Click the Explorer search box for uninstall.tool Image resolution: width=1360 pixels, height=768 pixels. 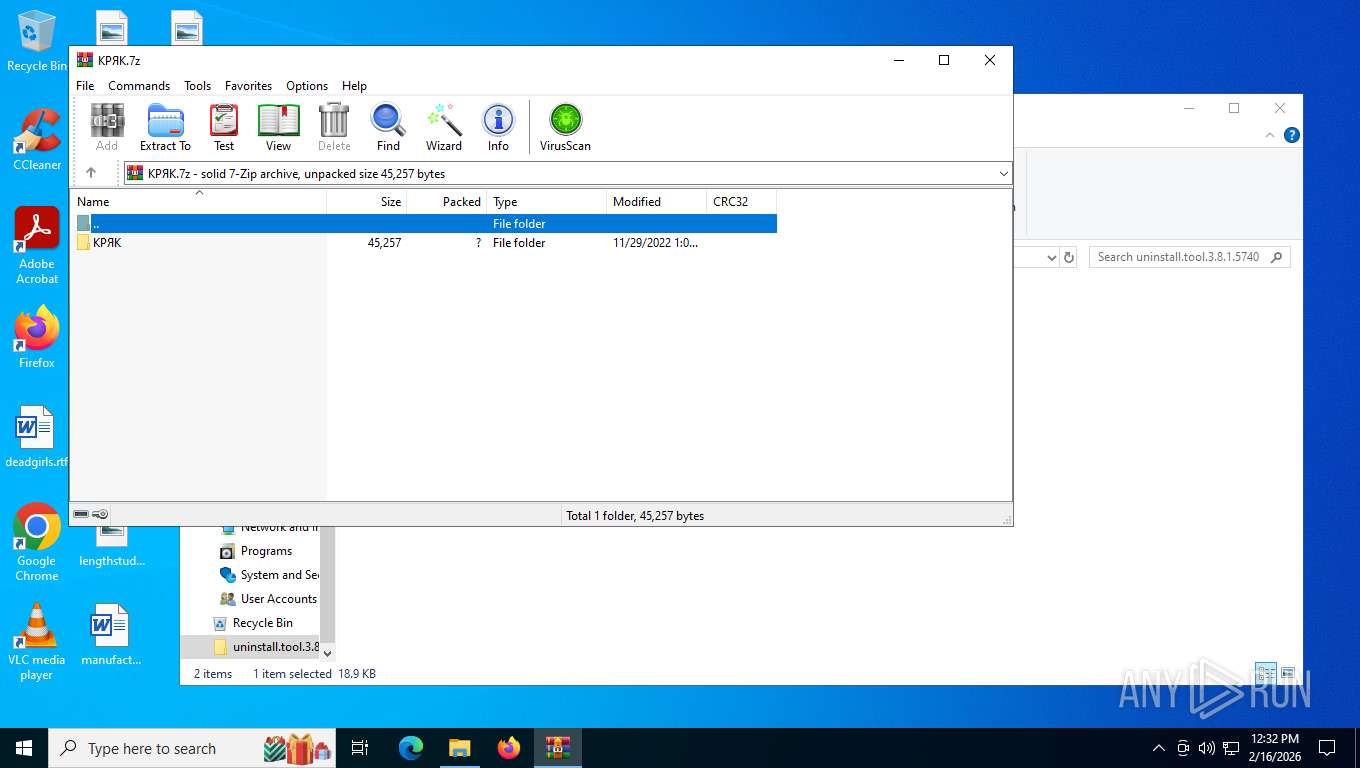pos(1190,257)
